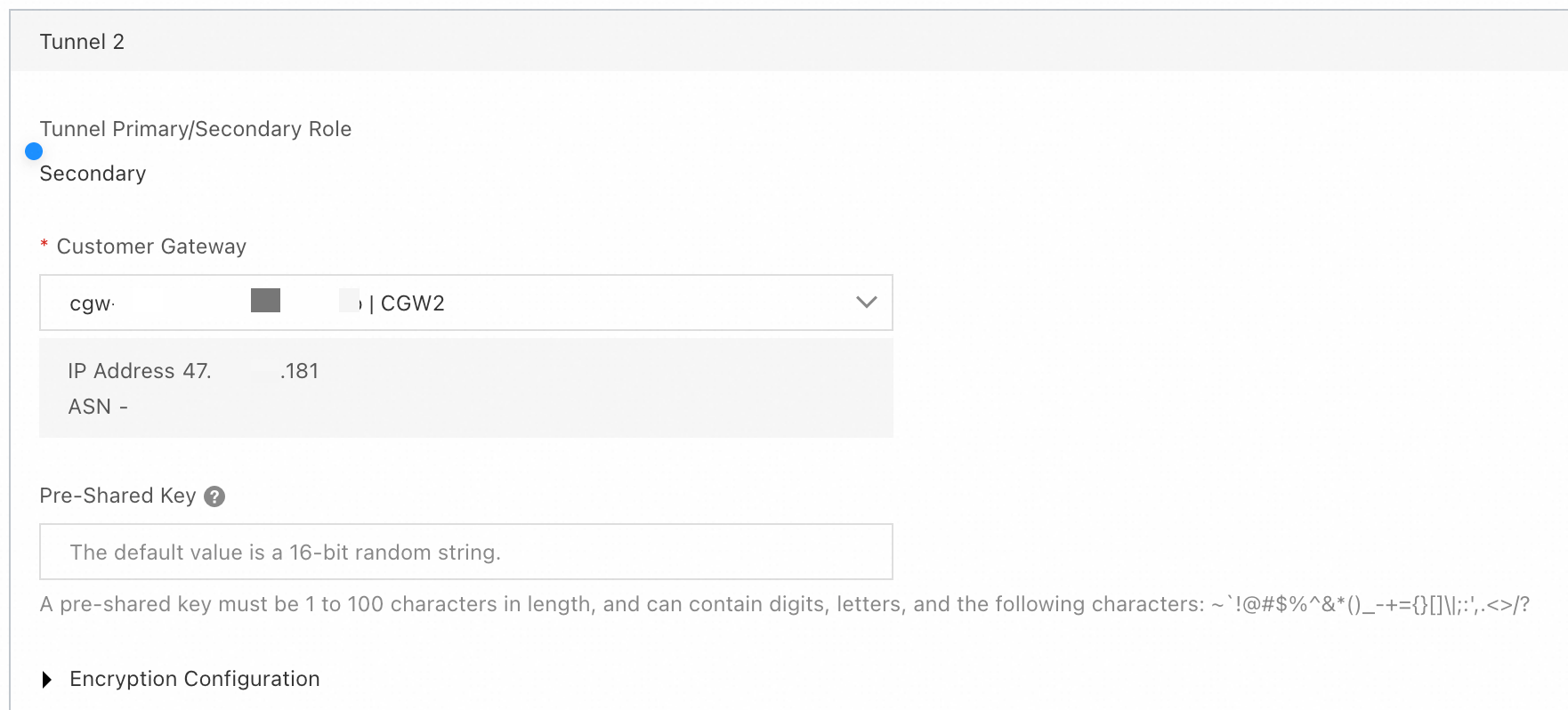
Task: Click the Customer Gateway field label
Action: [x=151, y=246]
